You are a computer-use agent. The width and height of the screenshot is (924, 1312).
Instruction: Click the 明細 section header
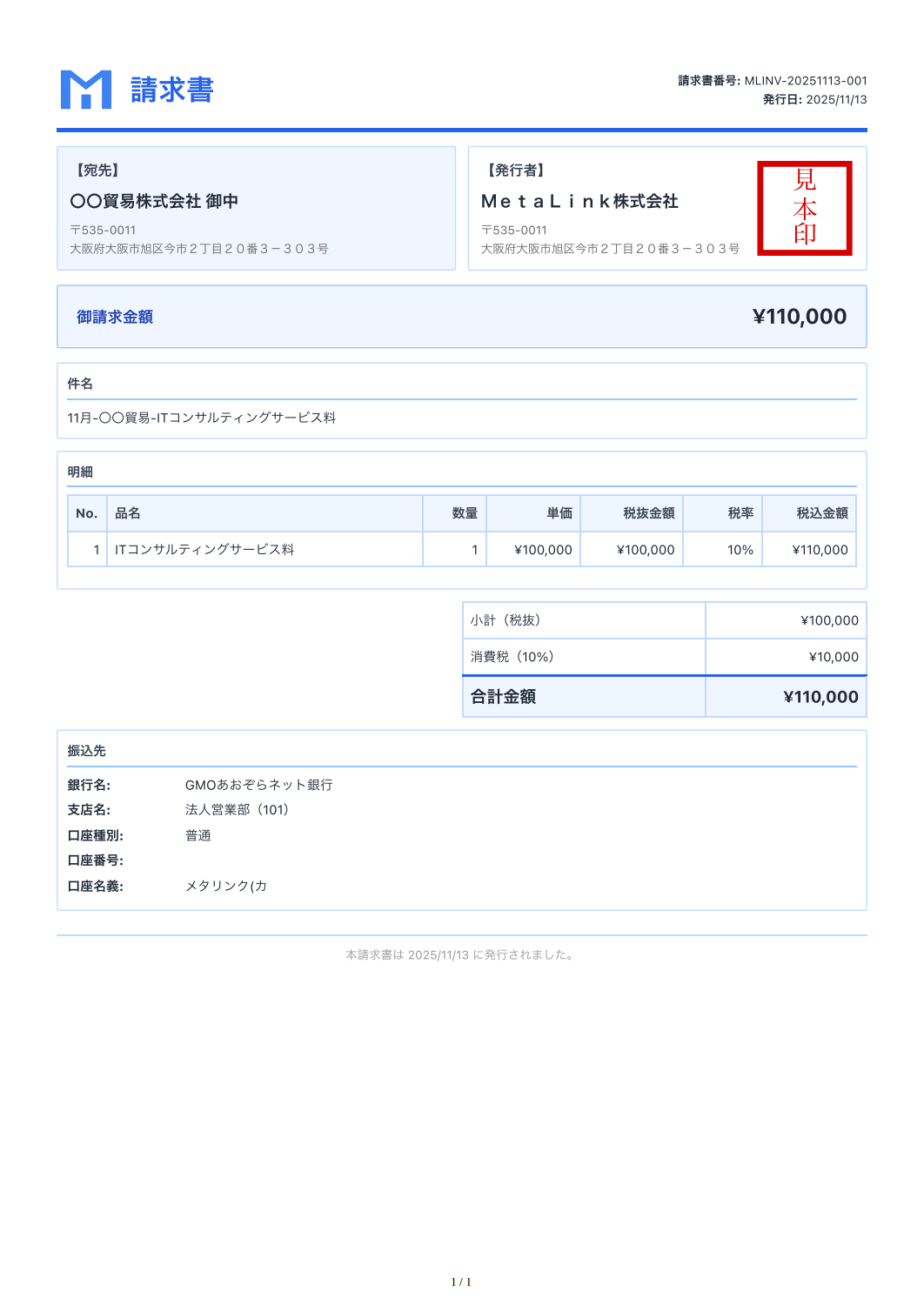pos(77,471)
